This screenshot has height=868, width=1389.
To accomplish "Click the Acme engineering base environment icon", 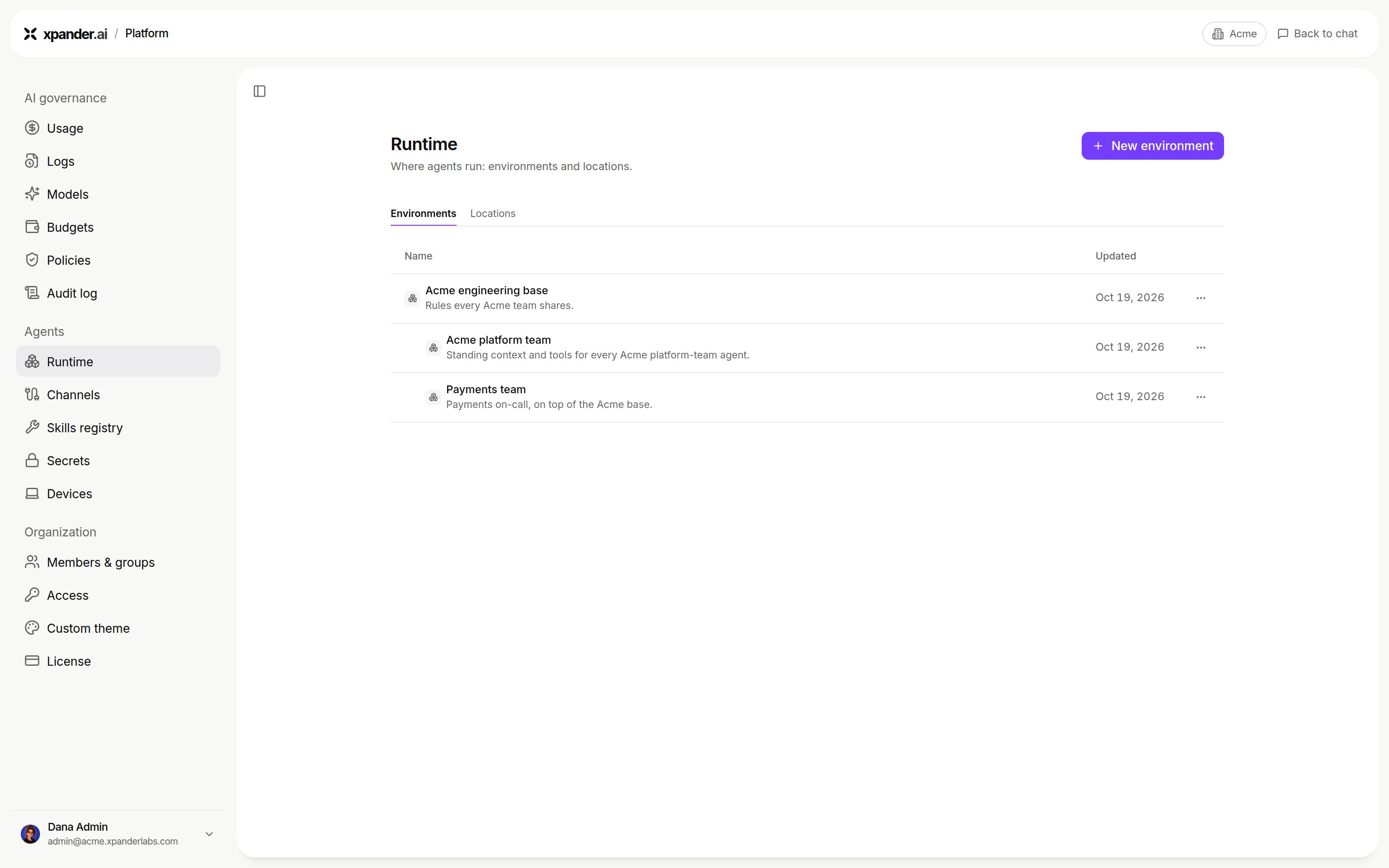I will tap(412, 298).
